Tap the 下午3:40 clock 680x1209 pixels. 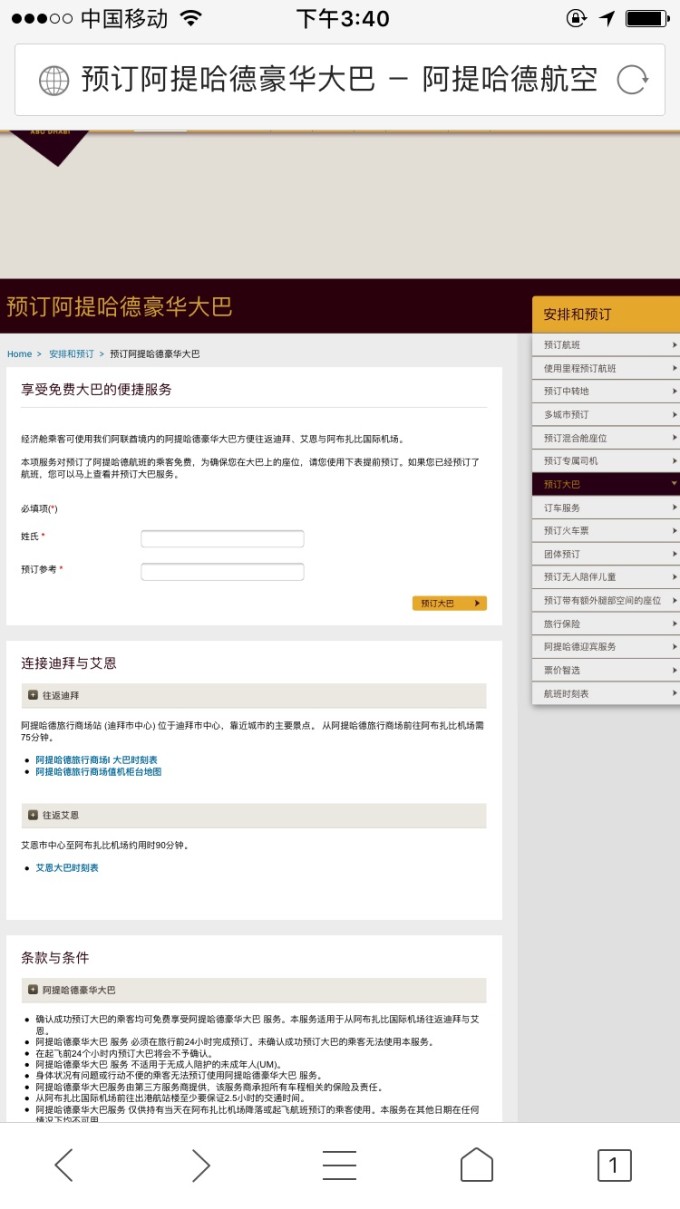click(342, 18)
